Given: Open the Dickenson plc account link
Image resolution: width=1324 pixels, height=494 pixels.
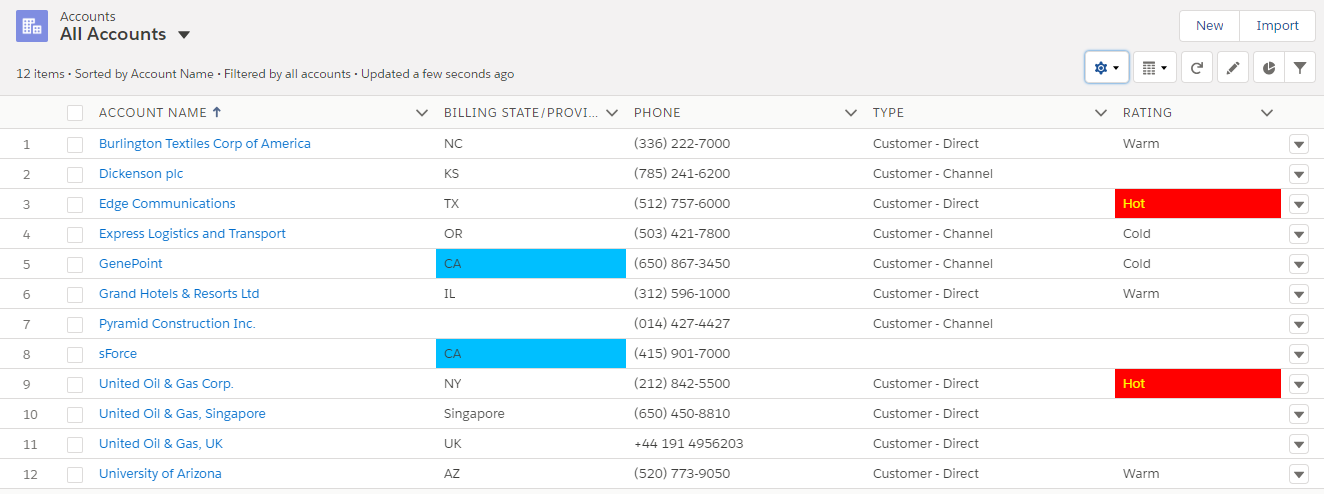Looking at the screenshot, I should point(141,173).
